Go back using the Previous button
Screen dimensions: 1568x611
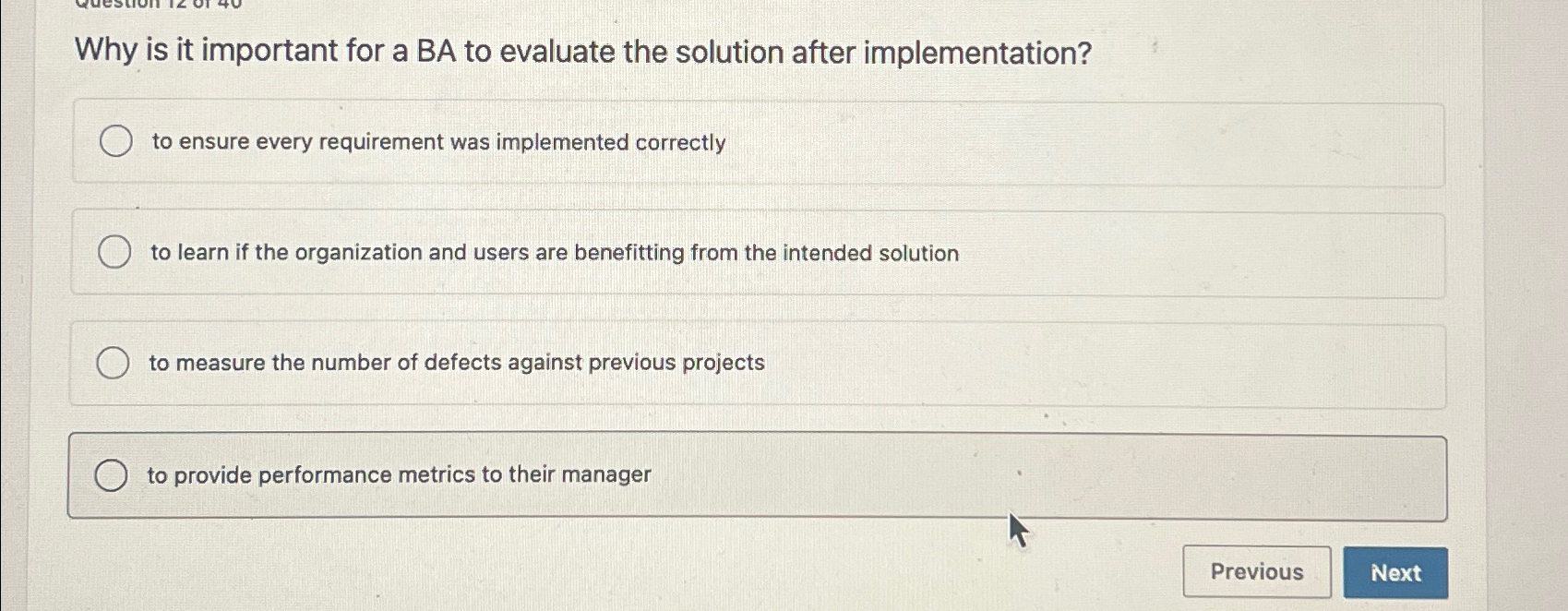[x=1257, y=572]
